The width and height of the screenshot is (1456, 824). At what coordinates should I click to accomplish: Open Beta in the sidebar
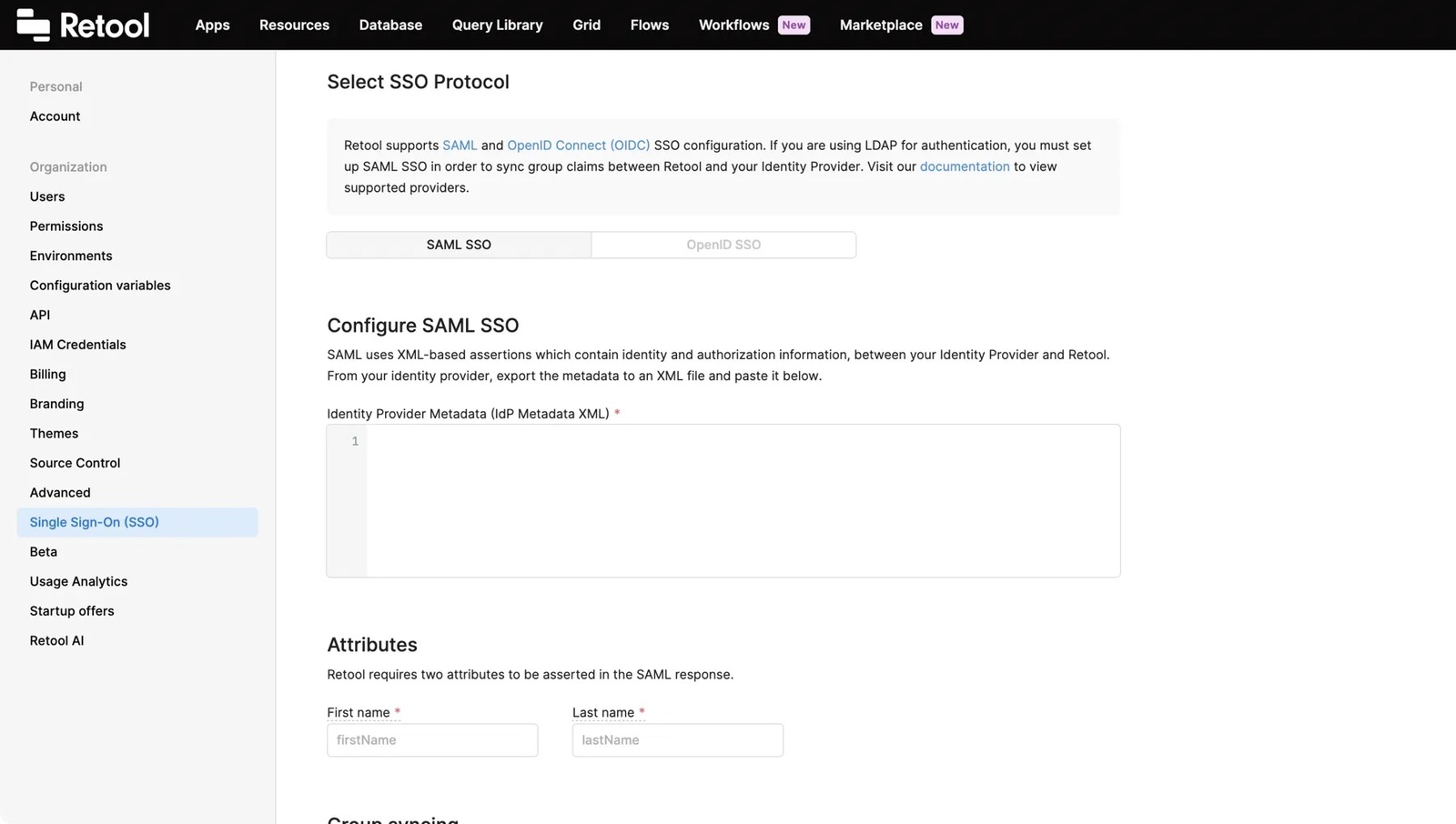coord(43,552)
